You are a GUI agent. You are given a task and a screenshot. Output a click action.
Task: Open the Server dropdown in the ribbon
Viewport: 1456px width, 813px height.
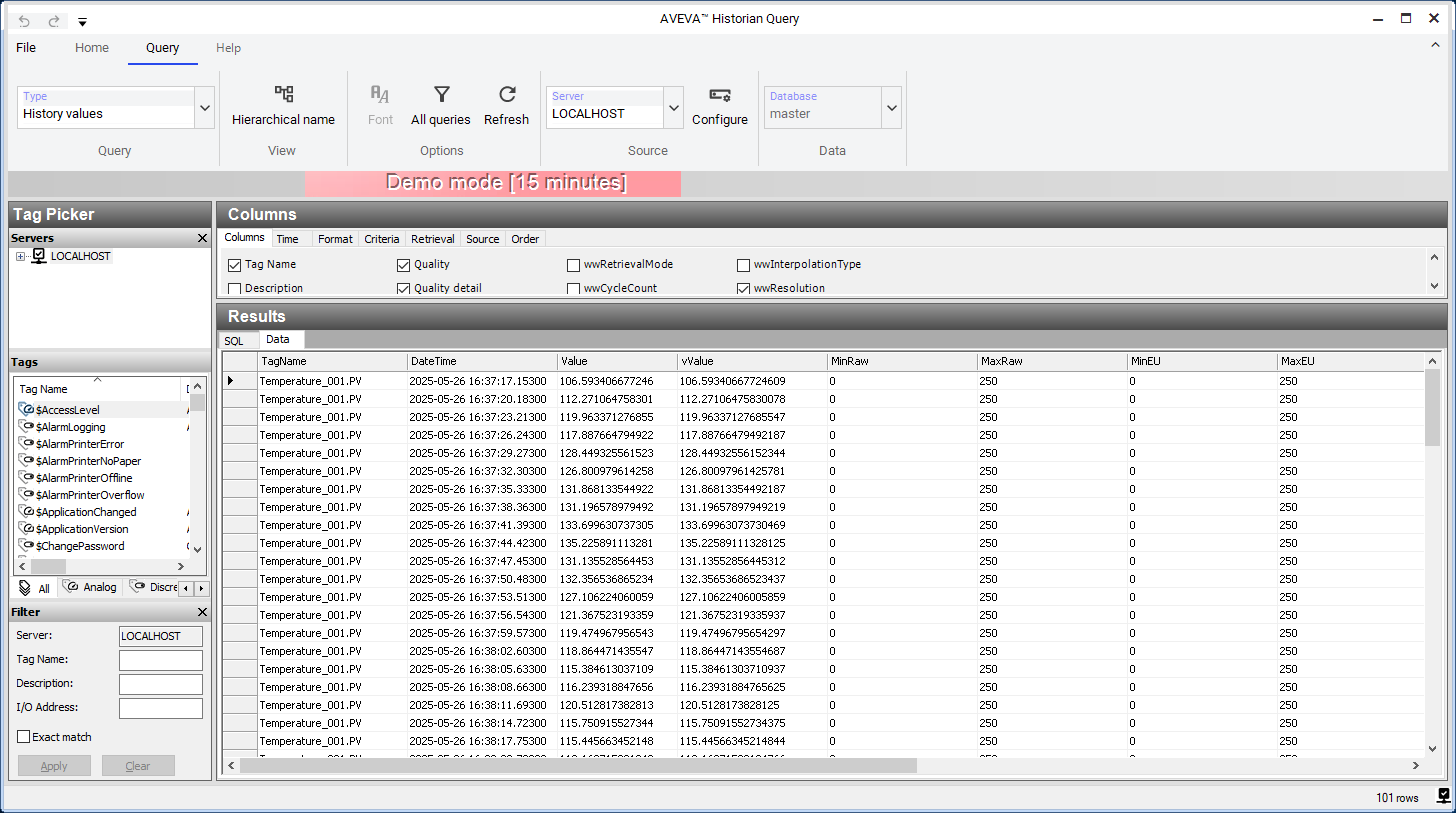[673, 107]
